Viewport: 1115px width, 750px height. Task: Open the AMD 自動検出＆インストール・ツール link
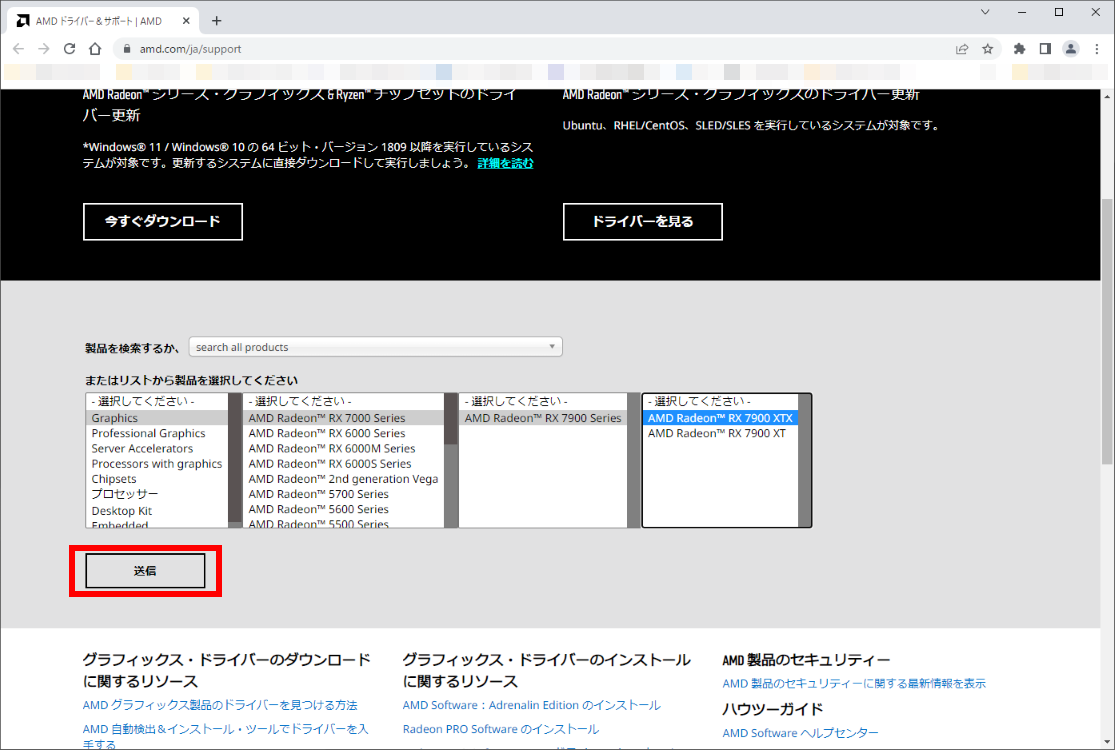click(225, 736)
